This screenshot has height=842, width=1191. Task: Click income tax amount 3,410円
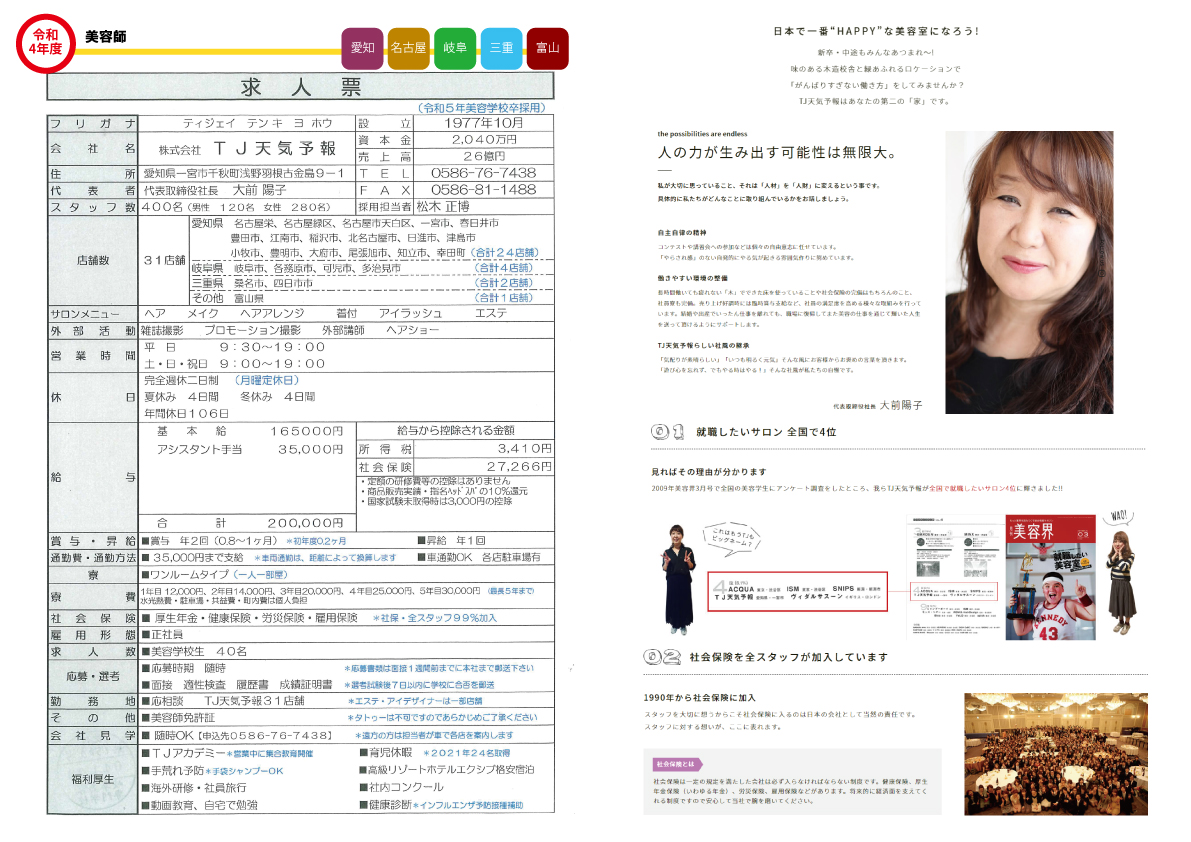(x=524, y=449)
